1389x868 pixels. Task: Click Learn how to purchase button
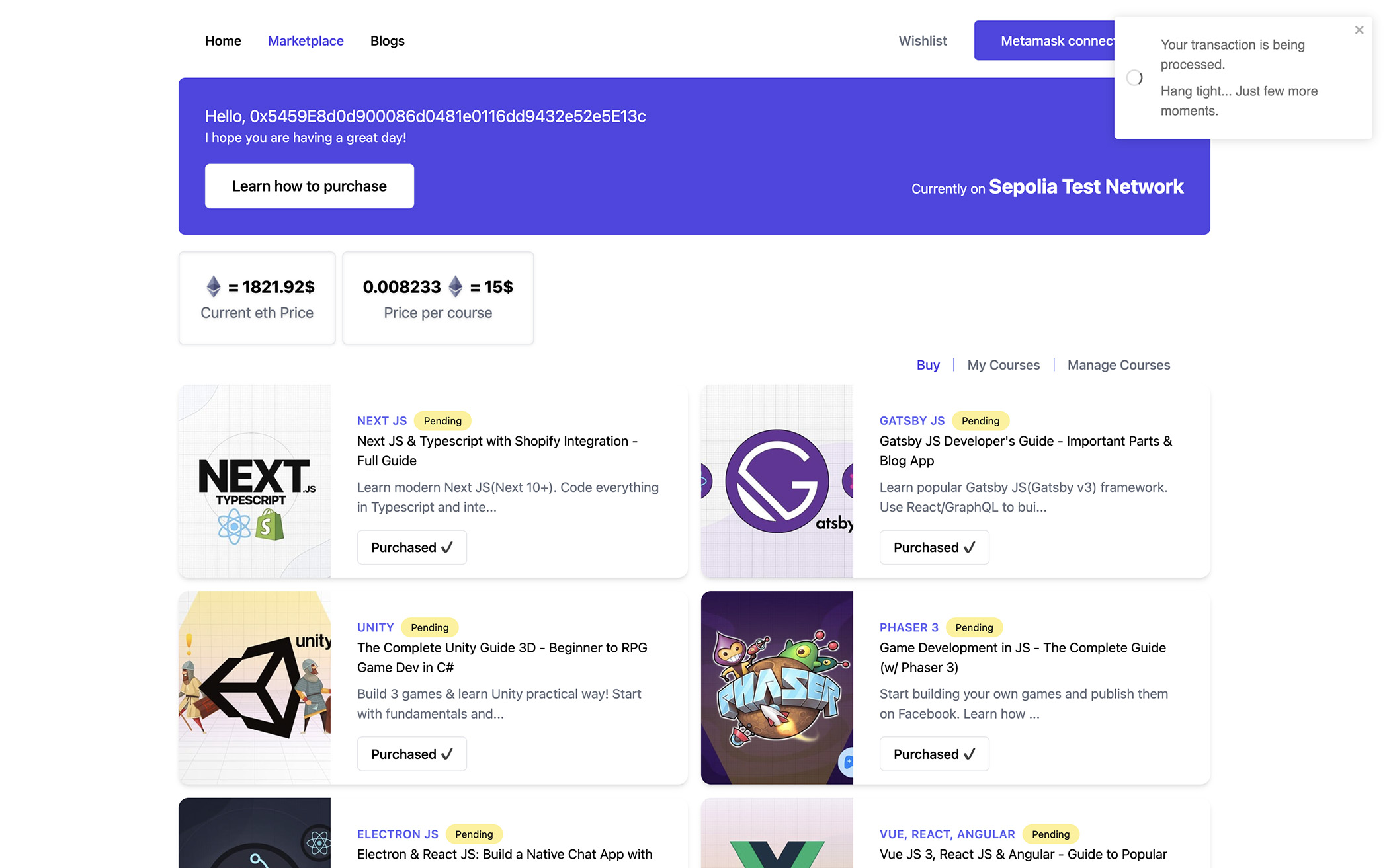tap(309, 186)
